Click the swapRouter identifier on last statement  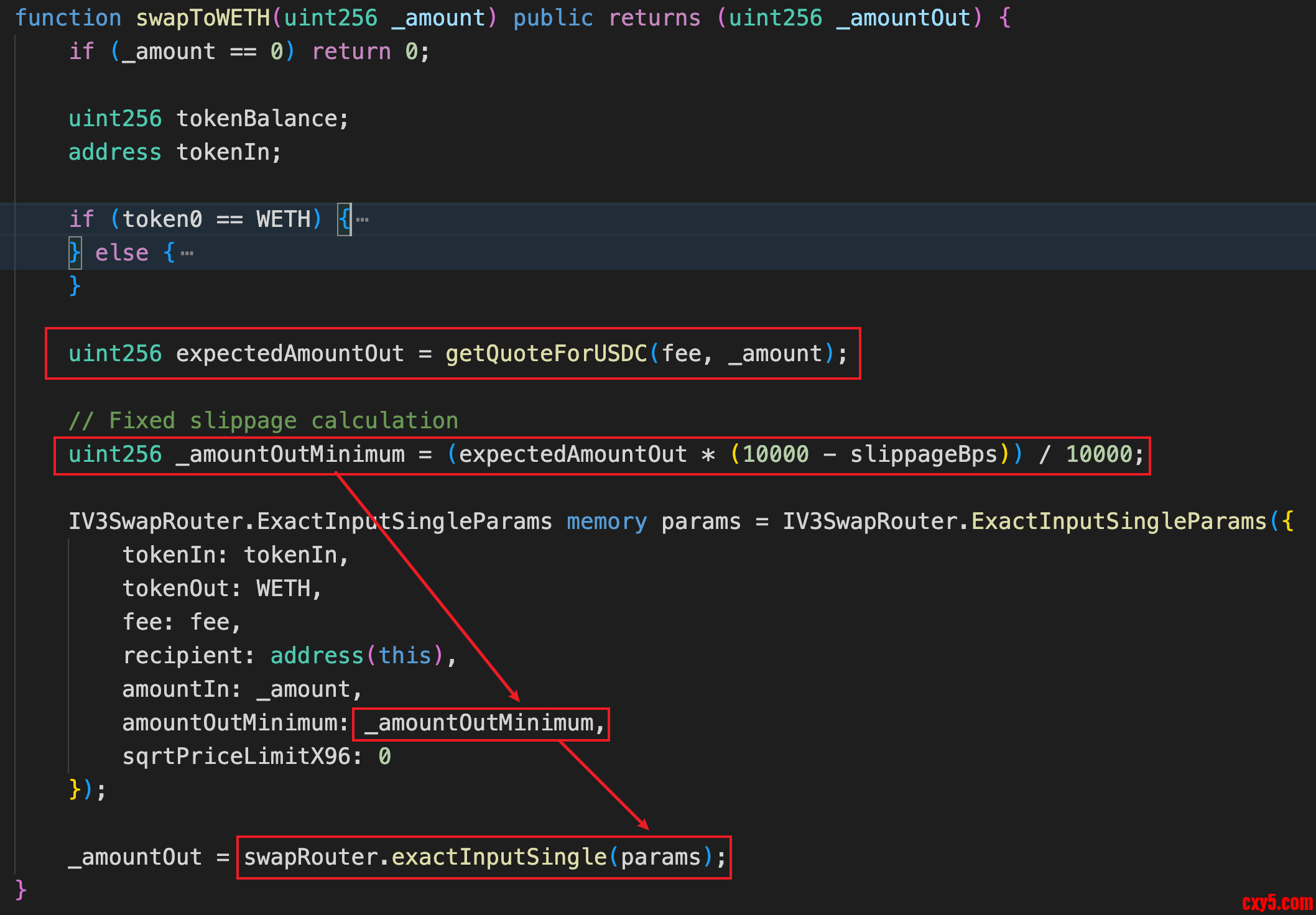coord(310,857)
